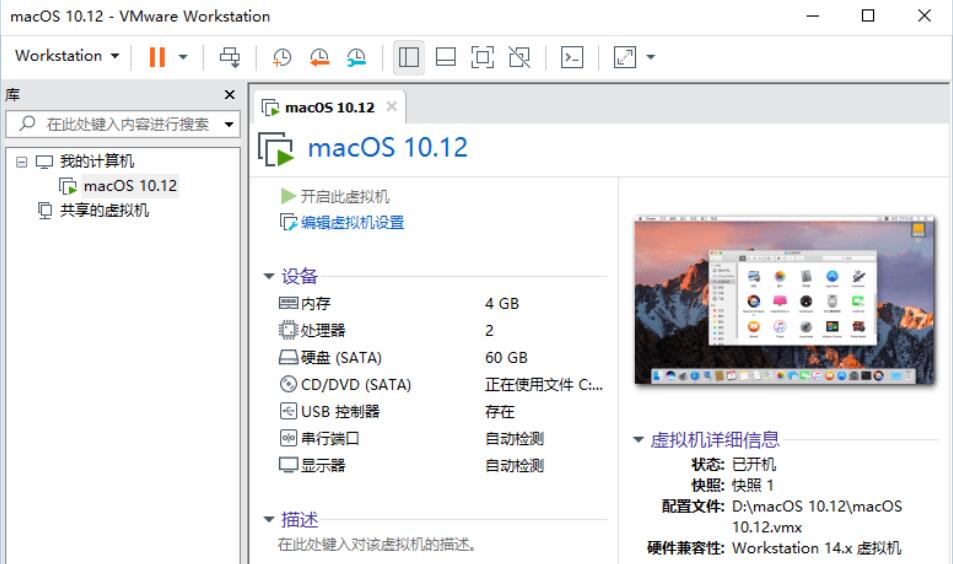Toggle the thumbnail bar view icon

click(446, 57)
